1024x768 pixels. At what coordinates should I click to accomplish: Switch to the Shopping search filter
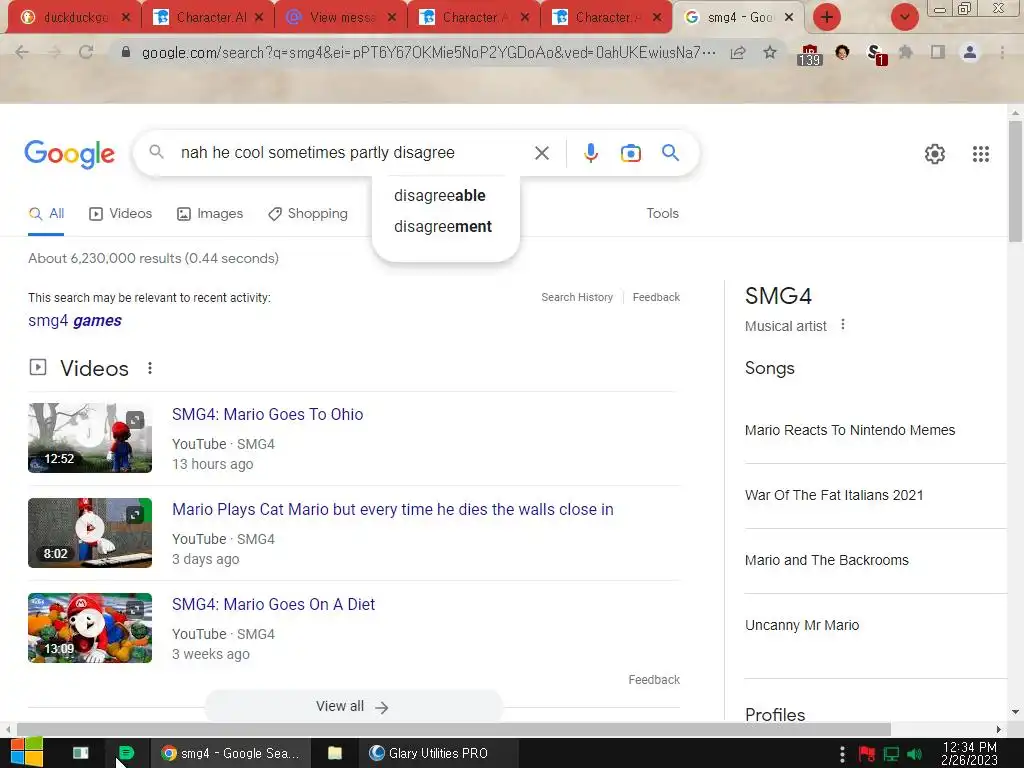tap(308, 214)
